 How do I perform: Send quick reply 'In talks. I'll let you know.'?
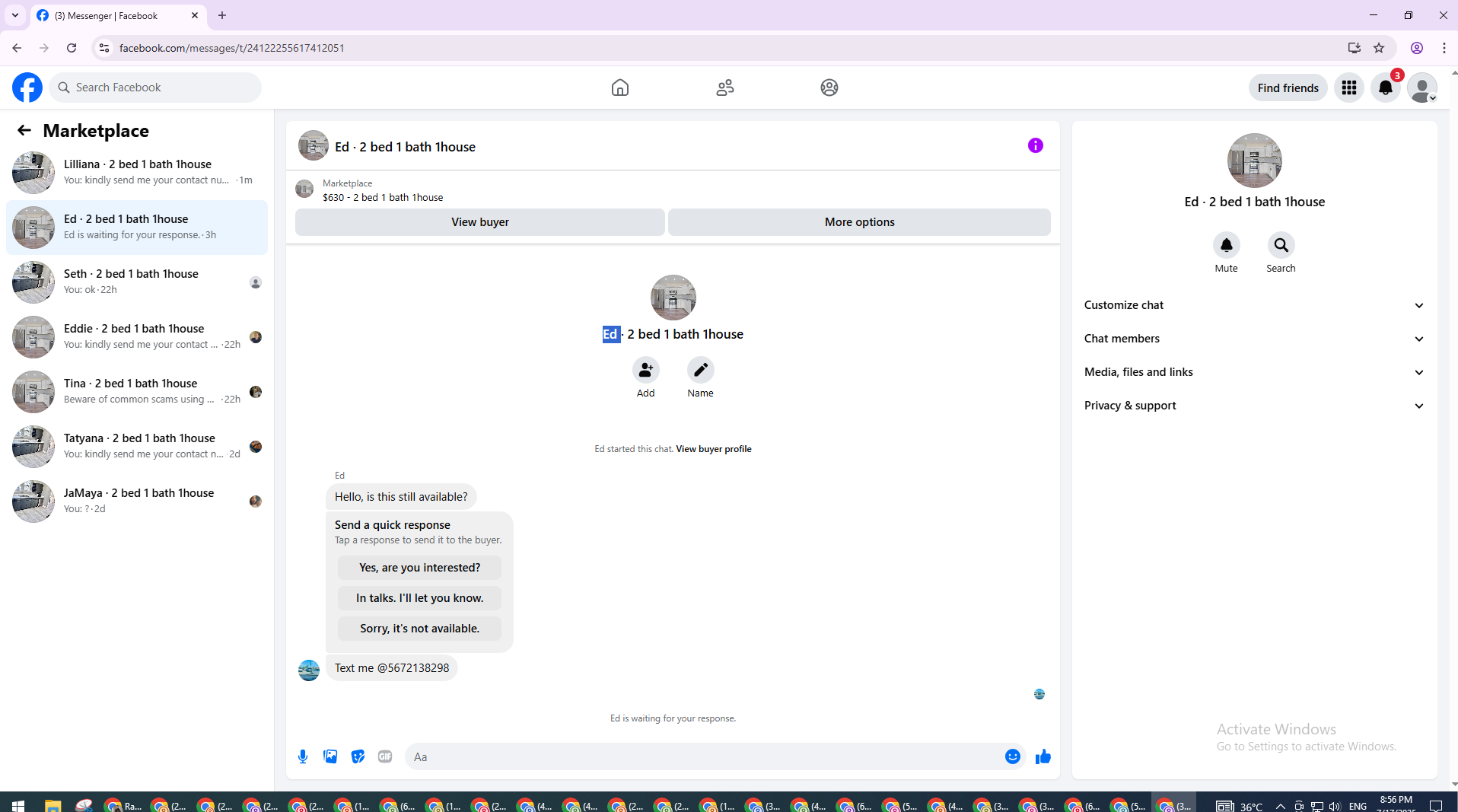coord(419,598)
